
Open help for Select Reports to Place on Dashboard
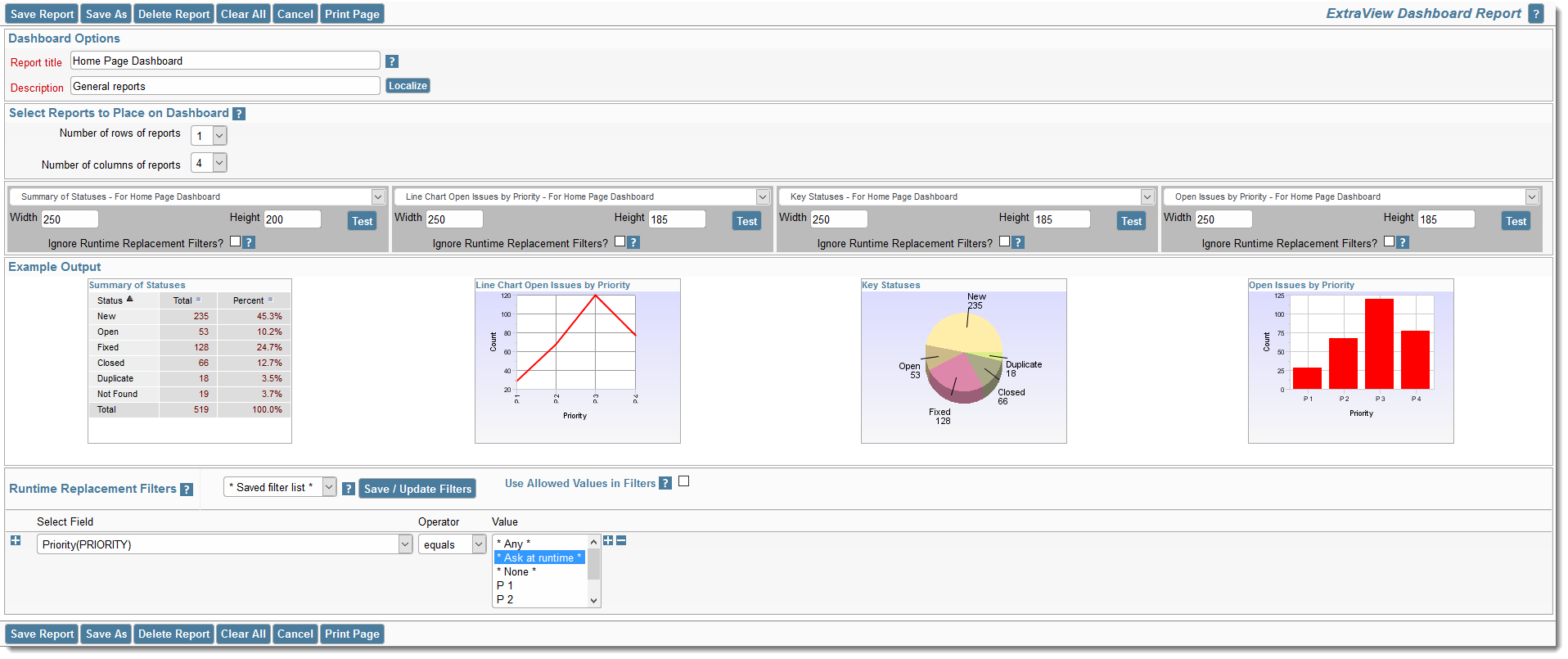(239, 114)
